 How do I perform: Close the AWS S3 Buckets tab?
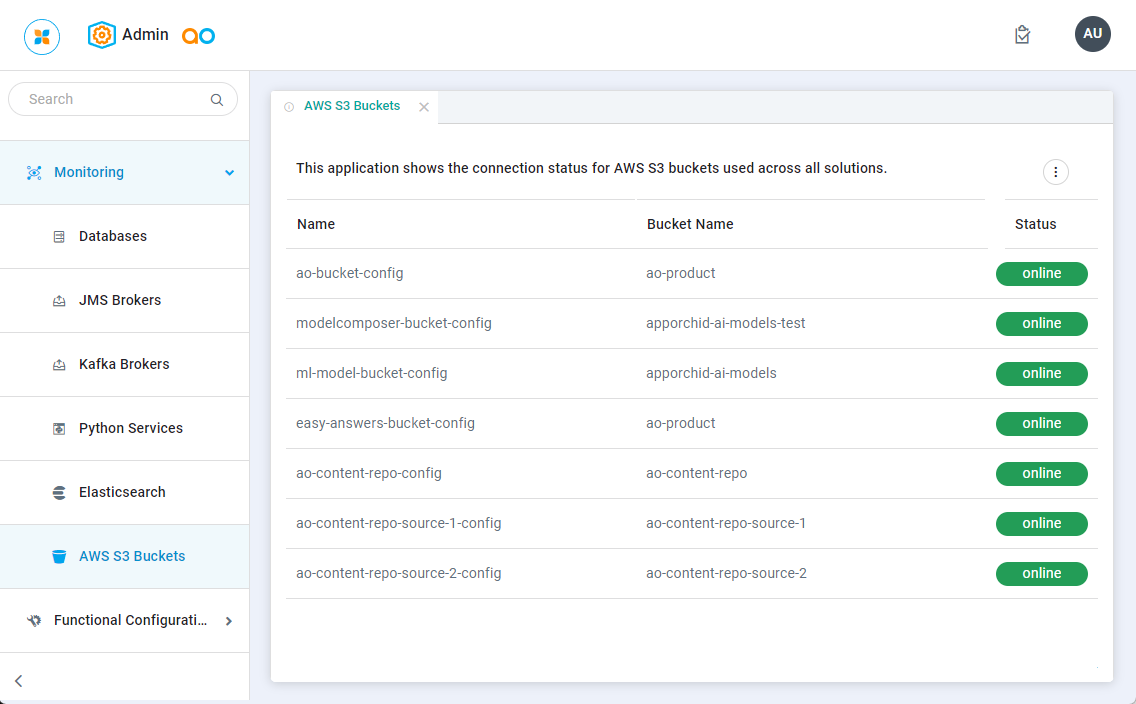tap(424, 107)
